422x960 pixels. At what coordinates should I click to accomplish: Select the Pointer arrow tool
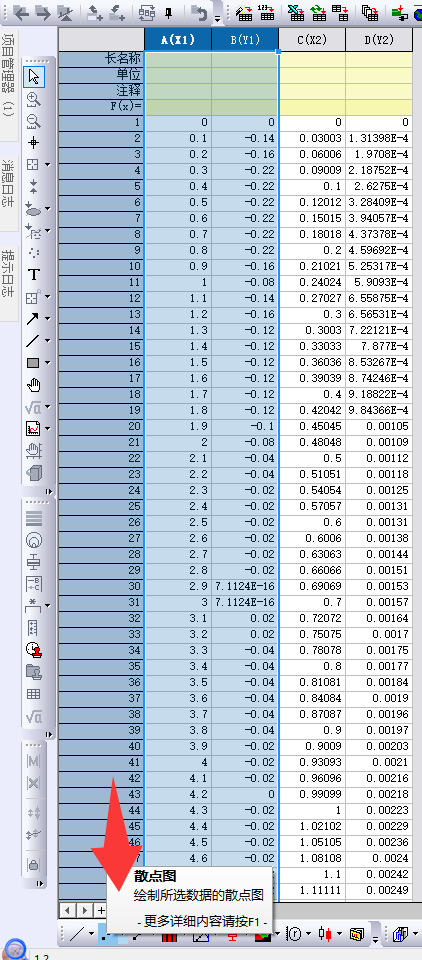pos(34,77)
